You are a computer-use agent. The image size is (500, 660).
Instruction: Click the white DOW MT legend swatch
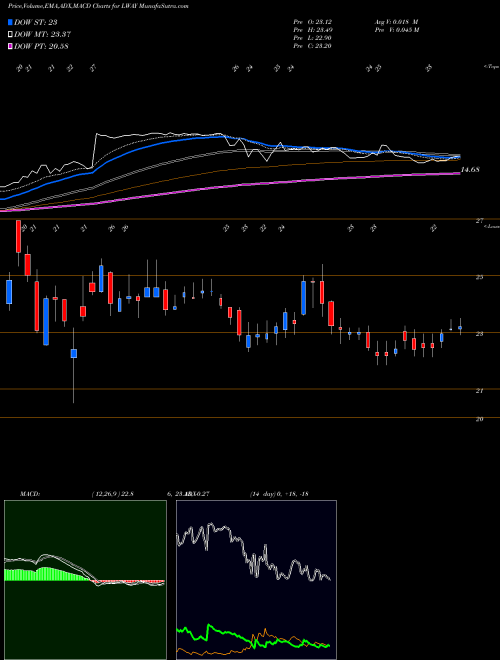[x=10, y=35]
